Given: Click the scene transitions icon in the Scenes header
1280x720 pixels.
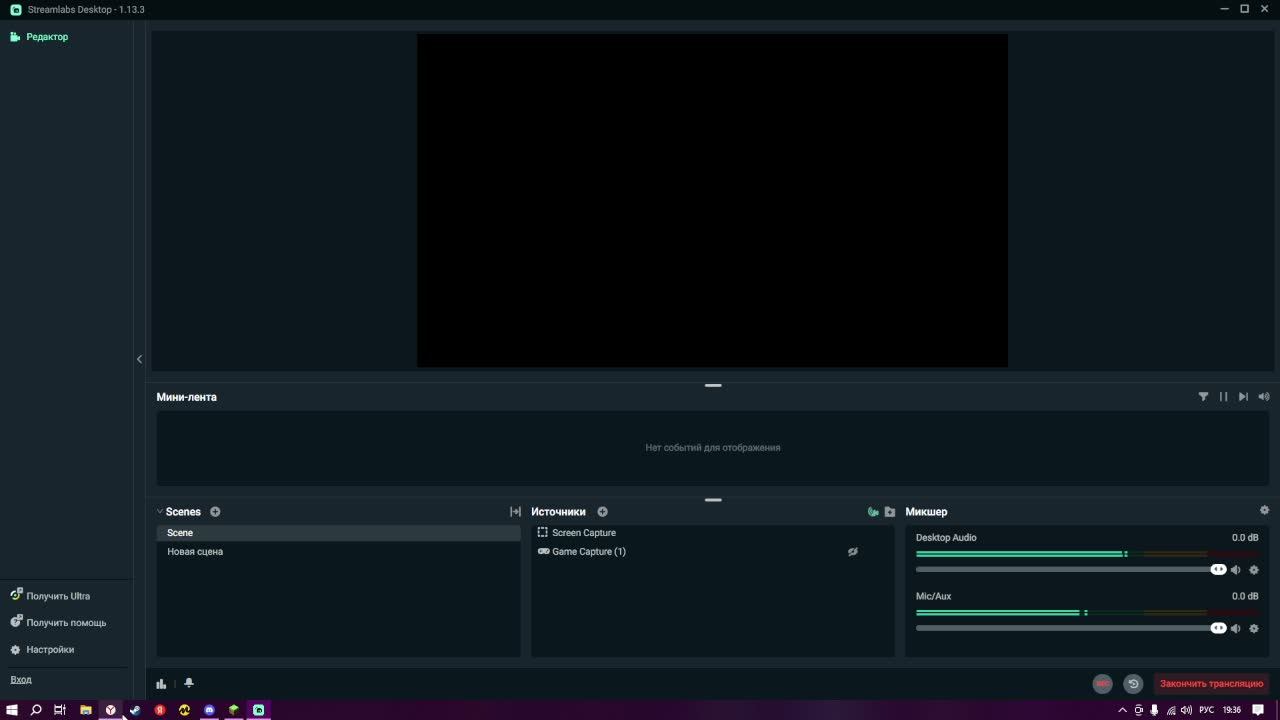Looking at the screenshot, I should pos(515,512).
